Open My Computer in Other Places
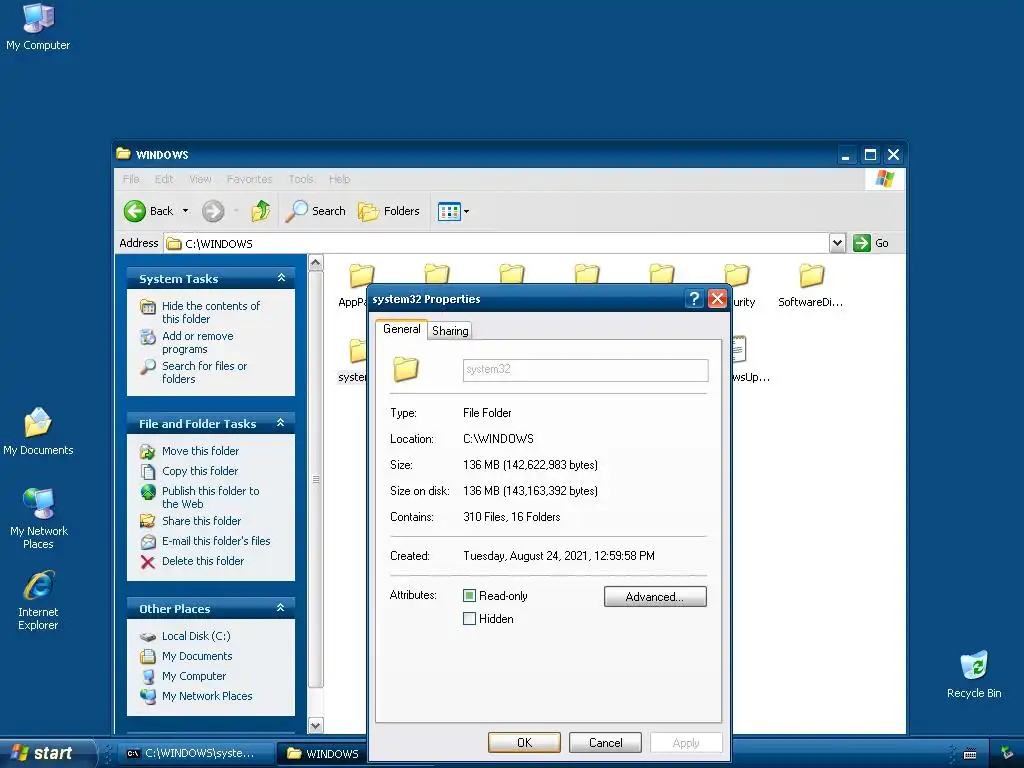 point(193,676)
